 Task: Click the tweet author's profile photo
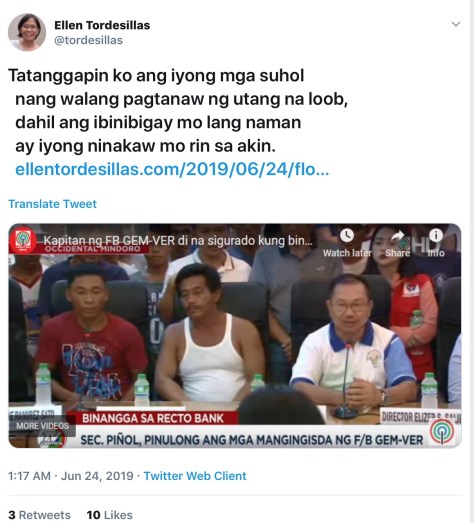[27, 32]
